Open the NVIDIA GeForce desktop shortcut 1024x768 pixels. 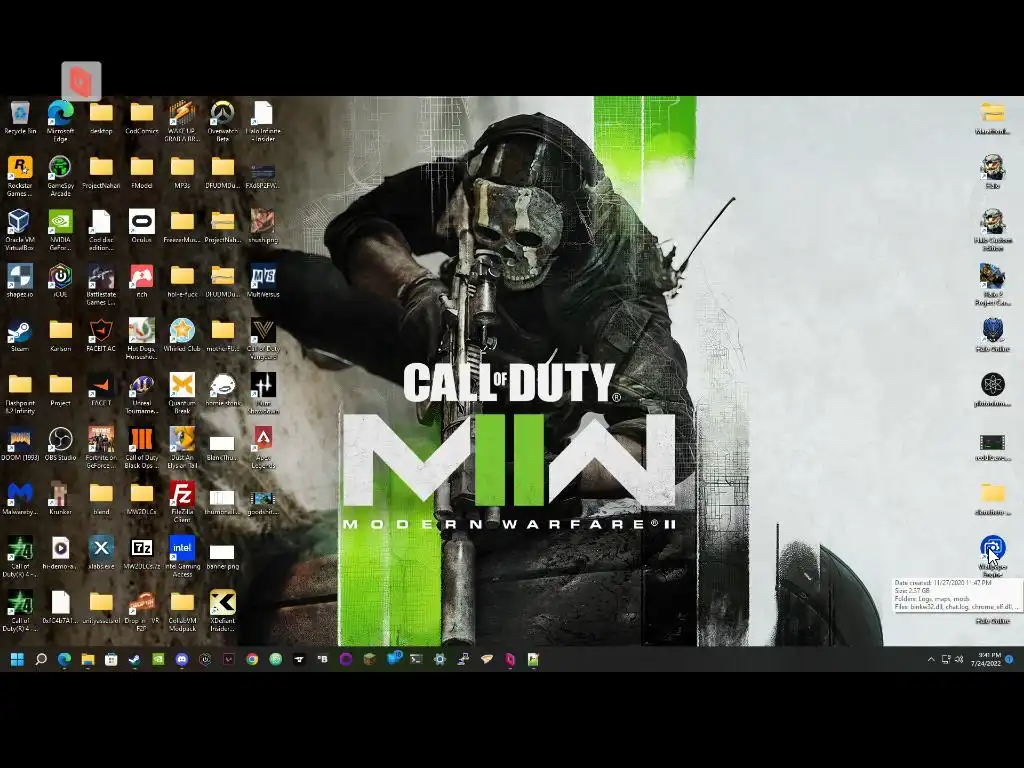coord(60,229)
